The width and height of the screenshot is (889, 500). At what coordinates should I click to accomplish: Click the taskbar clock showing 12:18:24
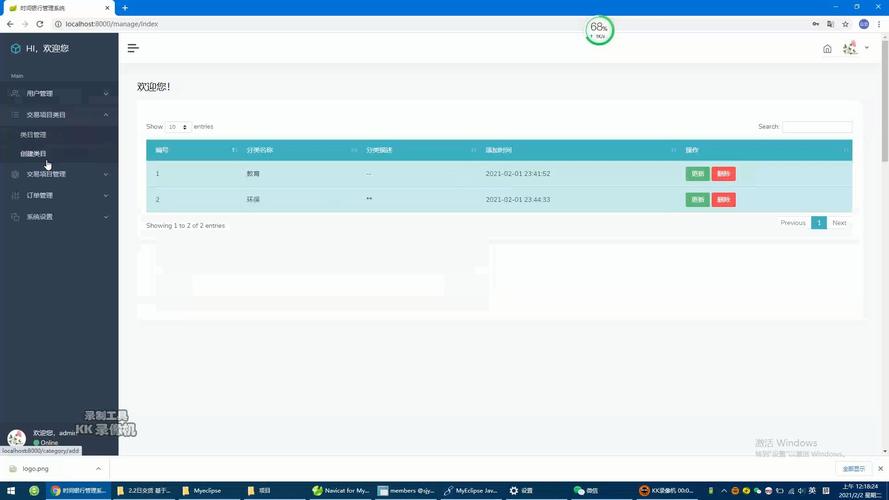(861, 491)
